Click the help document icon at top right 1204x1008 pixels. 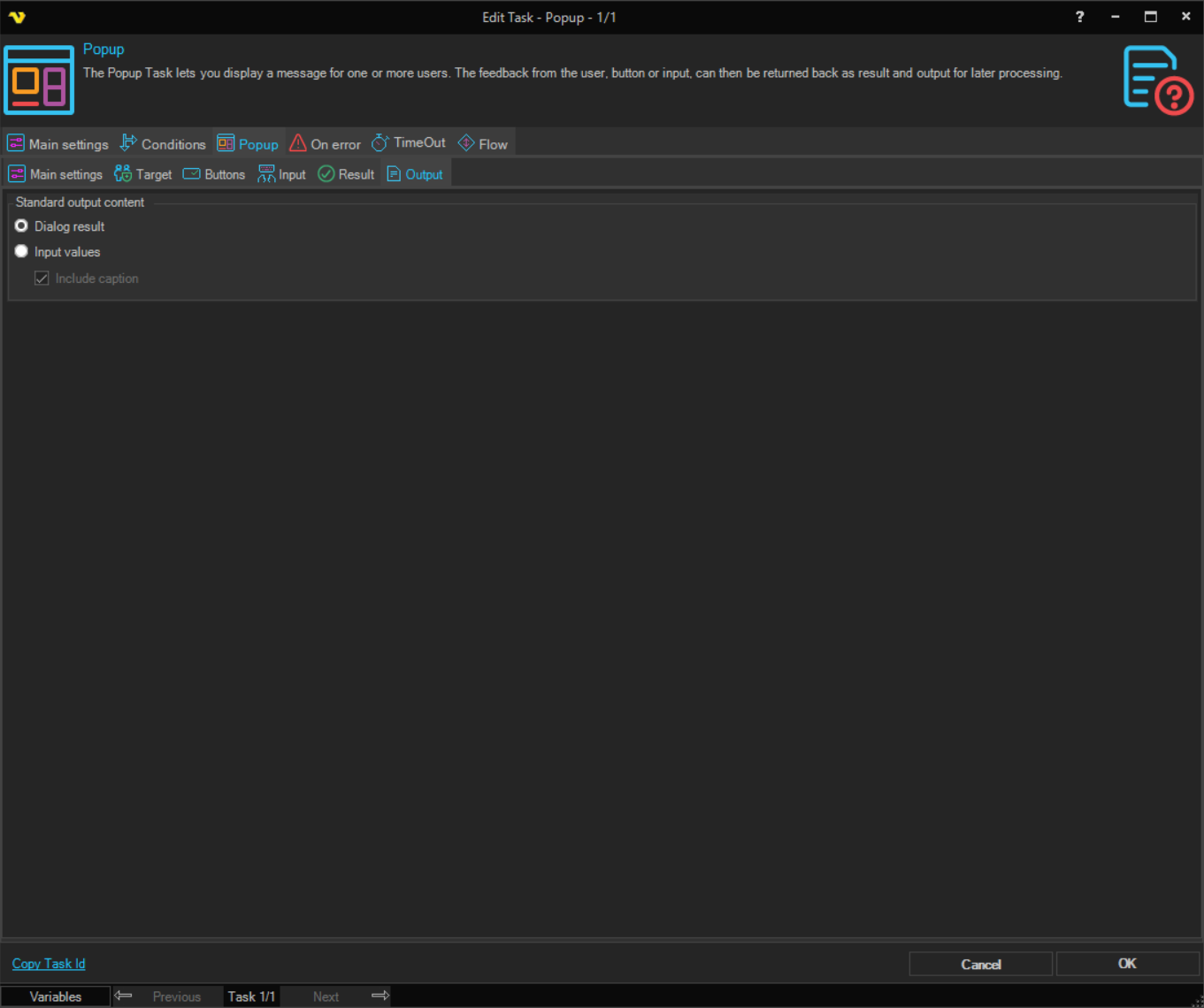coord(1157,80)
